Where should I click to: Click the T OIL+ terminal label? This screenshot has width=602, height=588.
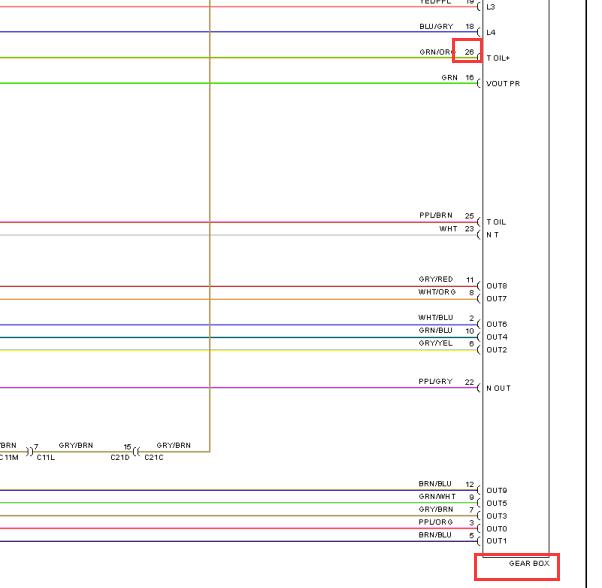[x=498, y=59]
